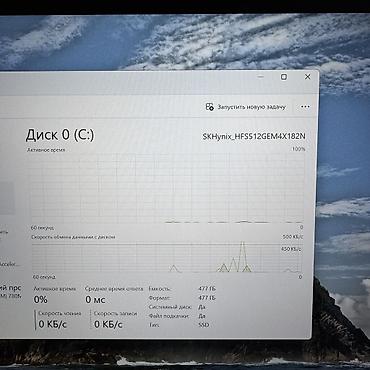Viewport: 370px width, 370px height.
Task: Click the 0% active time value
Action: [x=41, y=299]
